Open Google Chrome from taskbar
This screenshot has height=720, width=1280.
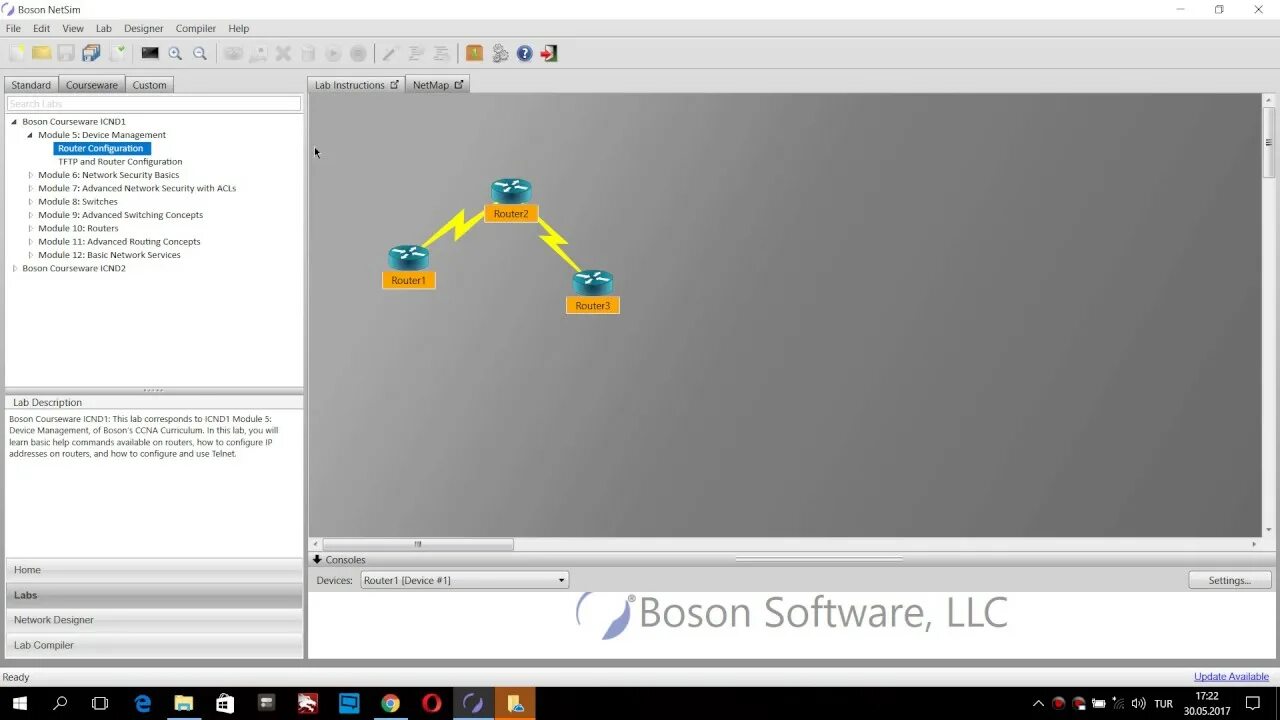click(390, 703)
